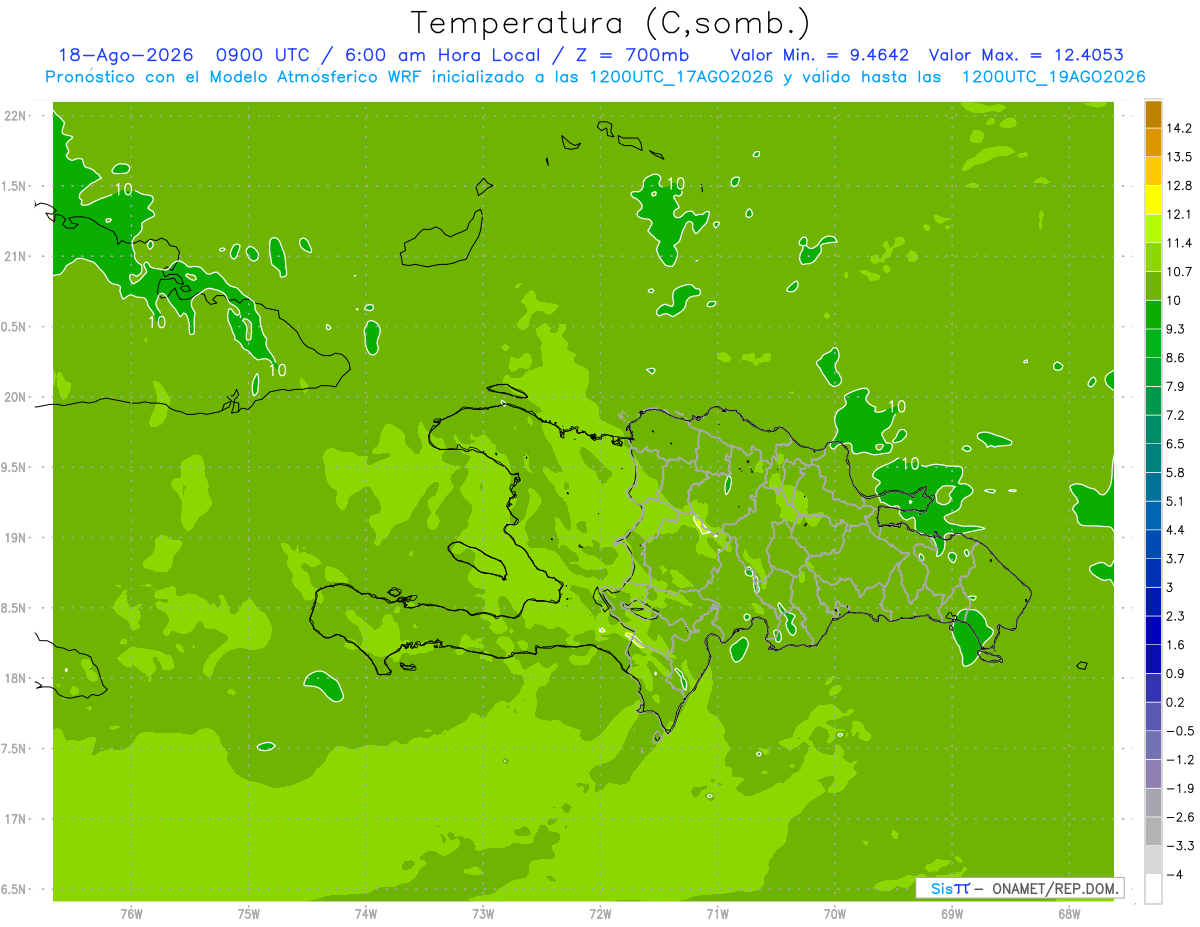Click legend label "14.2"
This screenshot has width=1200, height=927.
click(x=1179, y=128)
